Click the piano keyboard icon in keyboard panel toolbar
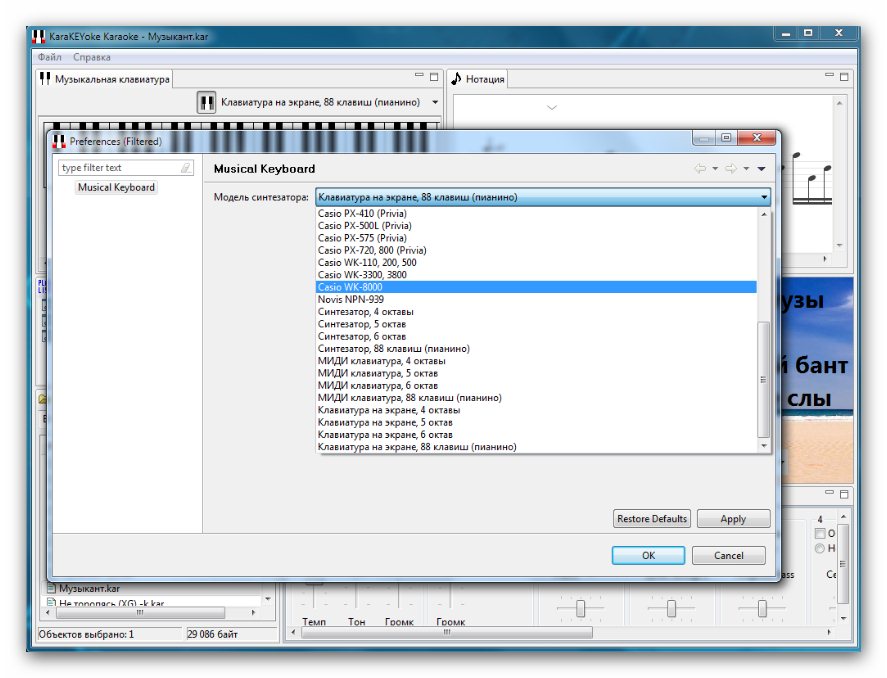Screen dimensions: 887x678 coord(206,103)
